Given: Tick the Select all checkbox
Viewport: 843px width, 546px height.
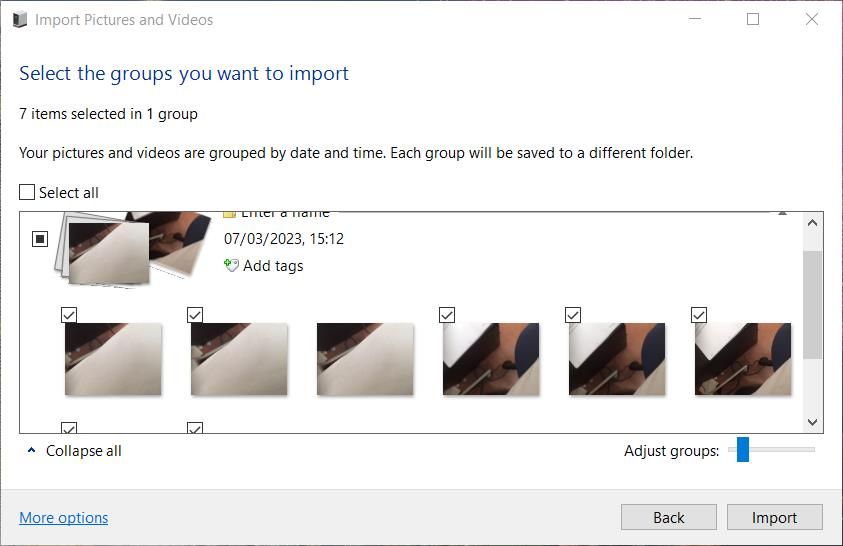Looking at the screenshot, I should click(27, 192).
